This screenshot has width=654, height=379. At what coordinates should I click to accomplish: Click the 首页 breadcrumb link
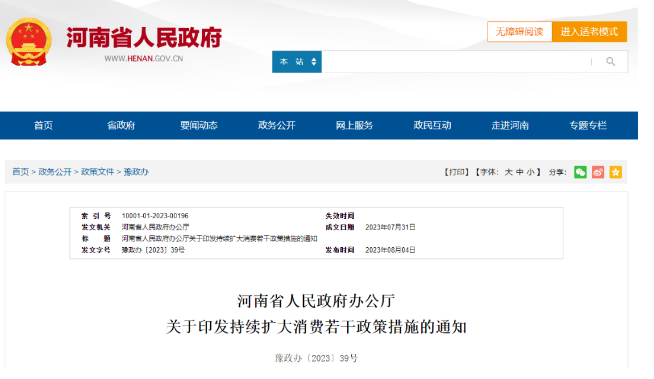(x=20, y=172)
